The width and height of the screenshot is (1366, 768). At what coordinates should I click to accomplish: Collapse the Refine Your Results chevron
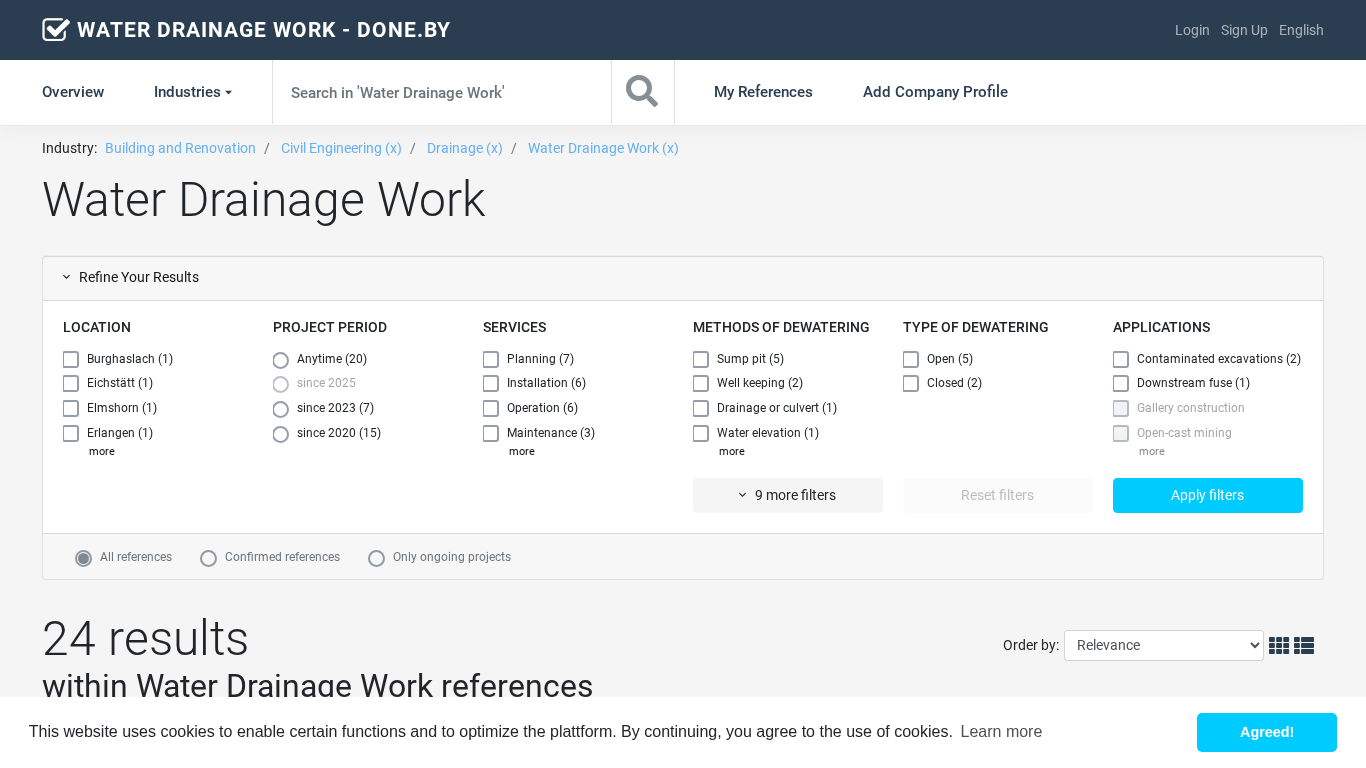[x=67, y=278]
